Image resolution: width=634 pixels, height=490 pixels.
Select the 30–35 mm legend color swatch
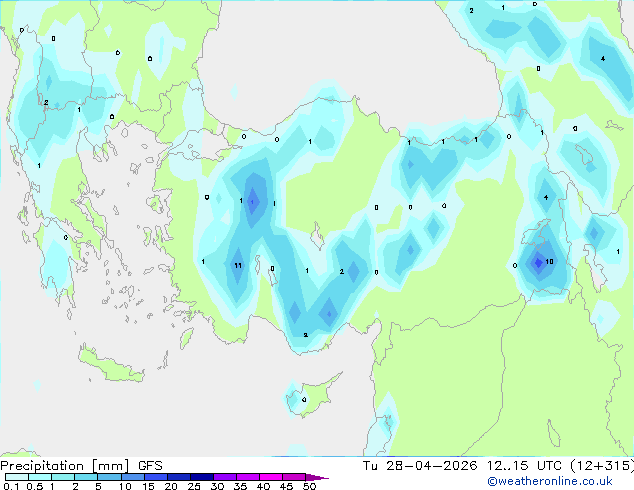(x=225, y=477)
